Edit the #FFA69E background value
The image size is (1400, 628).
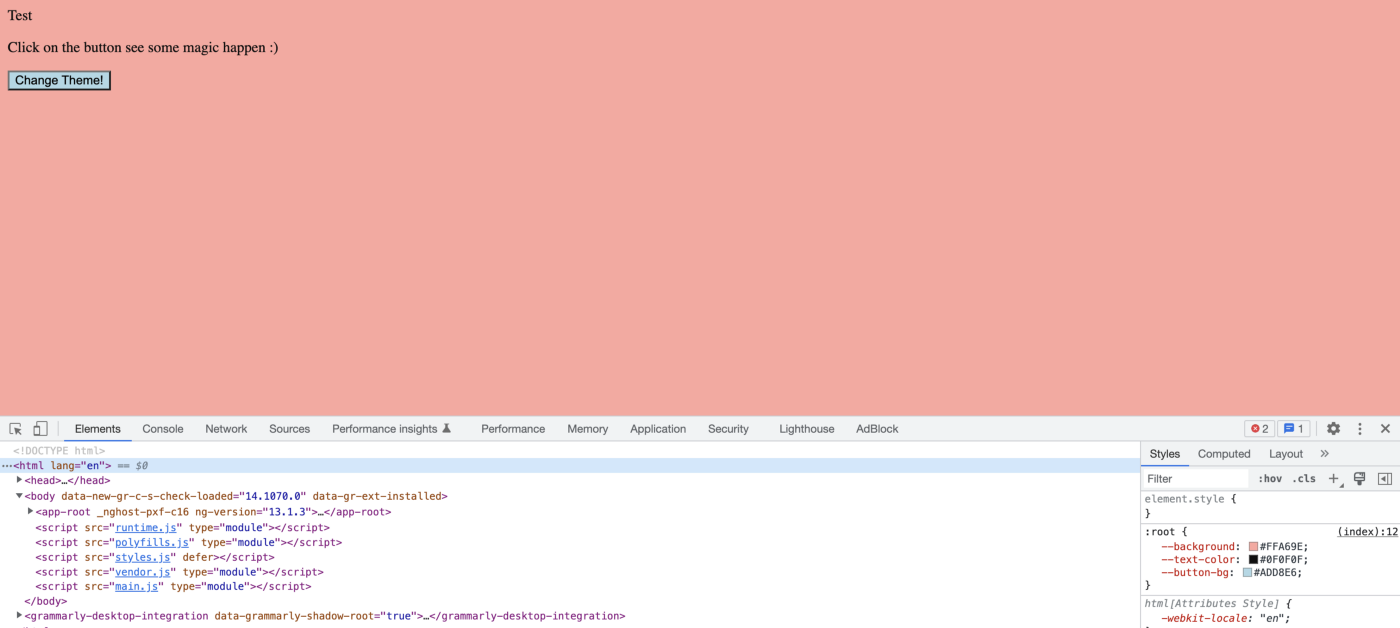pos(1282,547)
